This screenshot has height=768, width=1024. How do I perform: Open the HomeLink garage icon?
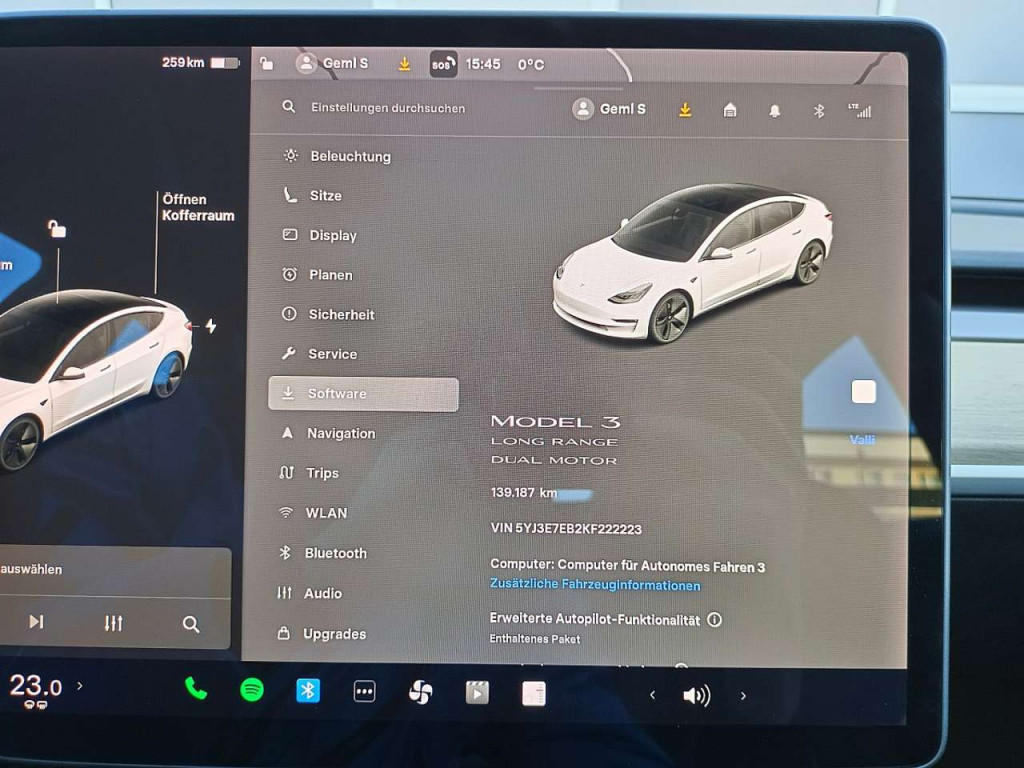[x=730, y=111]
